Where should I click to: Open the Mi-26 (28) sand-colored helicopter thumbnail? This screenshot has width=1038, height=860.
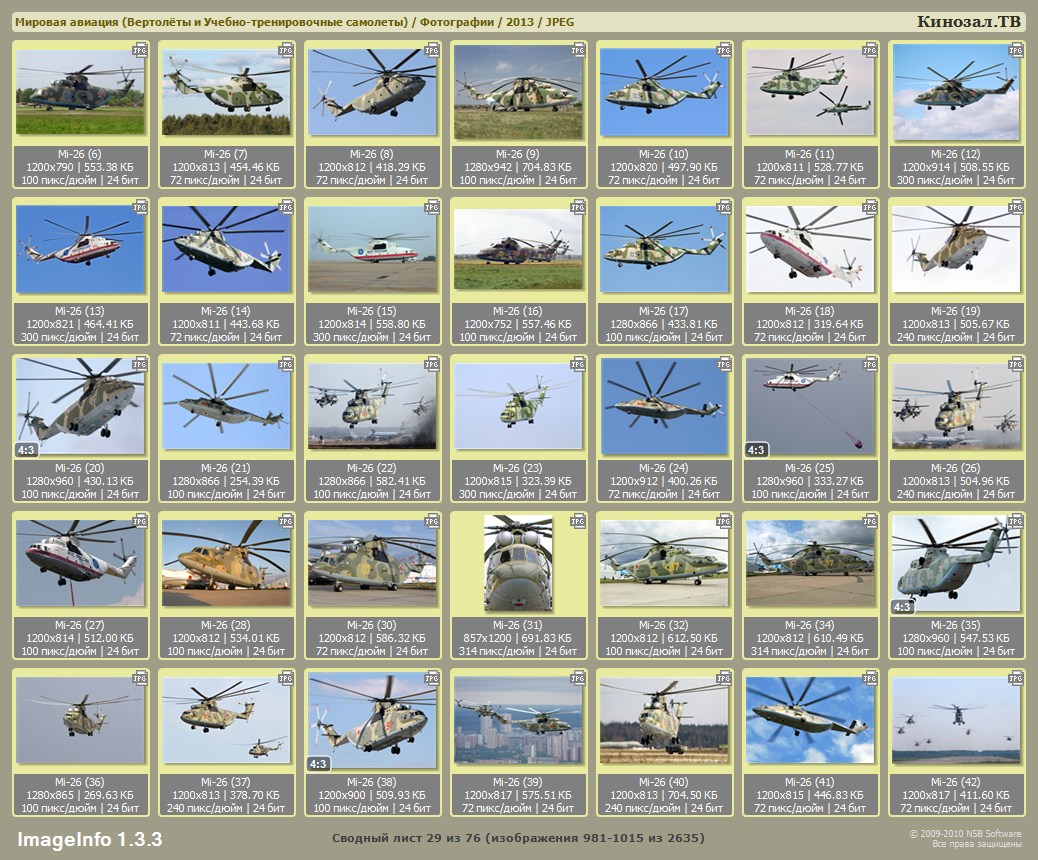(x=226, y=563)
